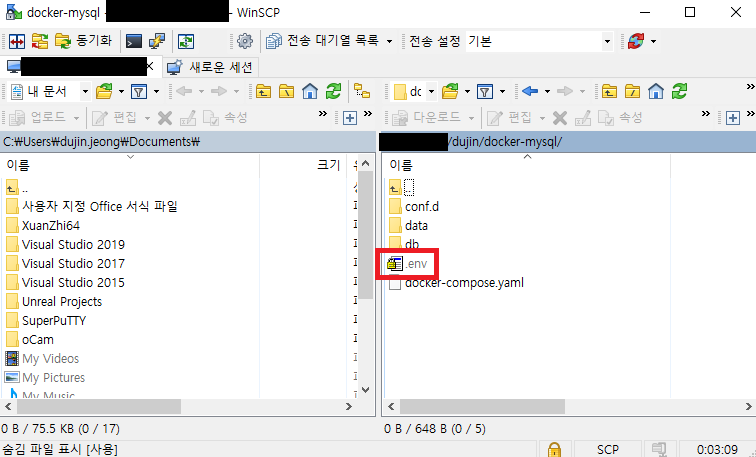Expand 전송 대기열 목록 dropdown arrow
756x457 pixels.
point(389,41)
